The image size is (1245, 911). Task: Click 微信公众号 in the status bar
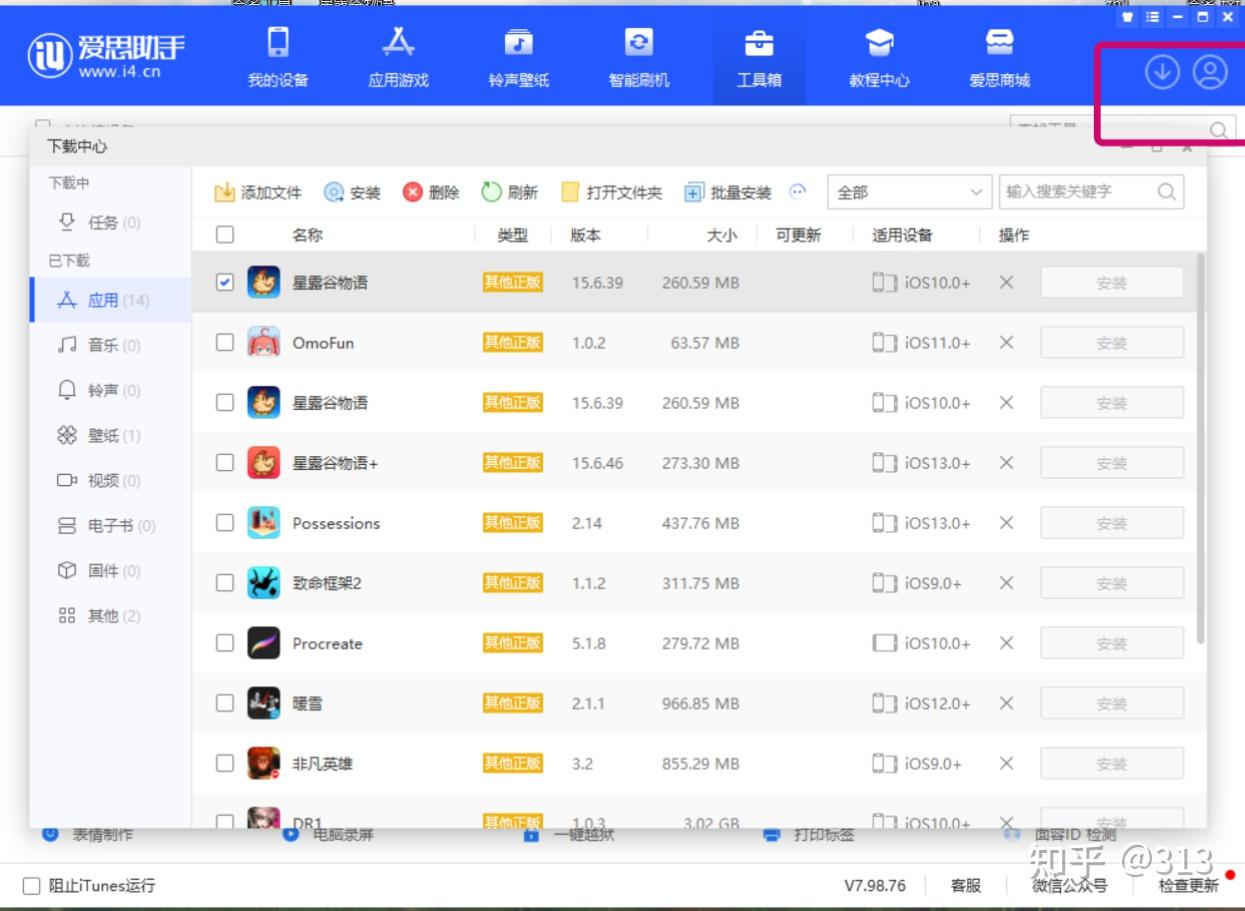point(1070,885)
